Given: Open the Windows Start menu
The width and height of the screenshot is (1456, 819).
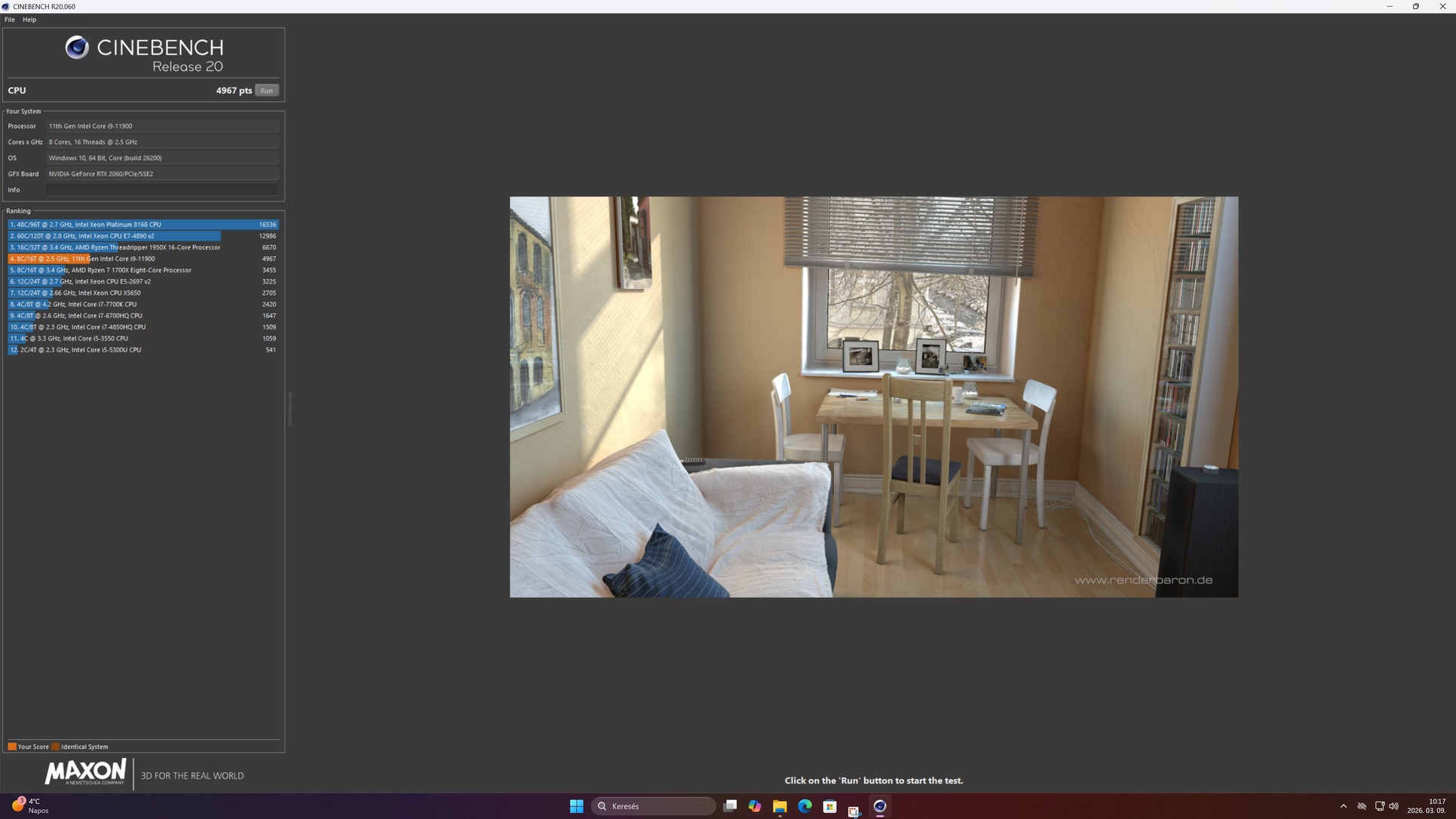Looking at the screenshot, I should [x=577, y=806].
